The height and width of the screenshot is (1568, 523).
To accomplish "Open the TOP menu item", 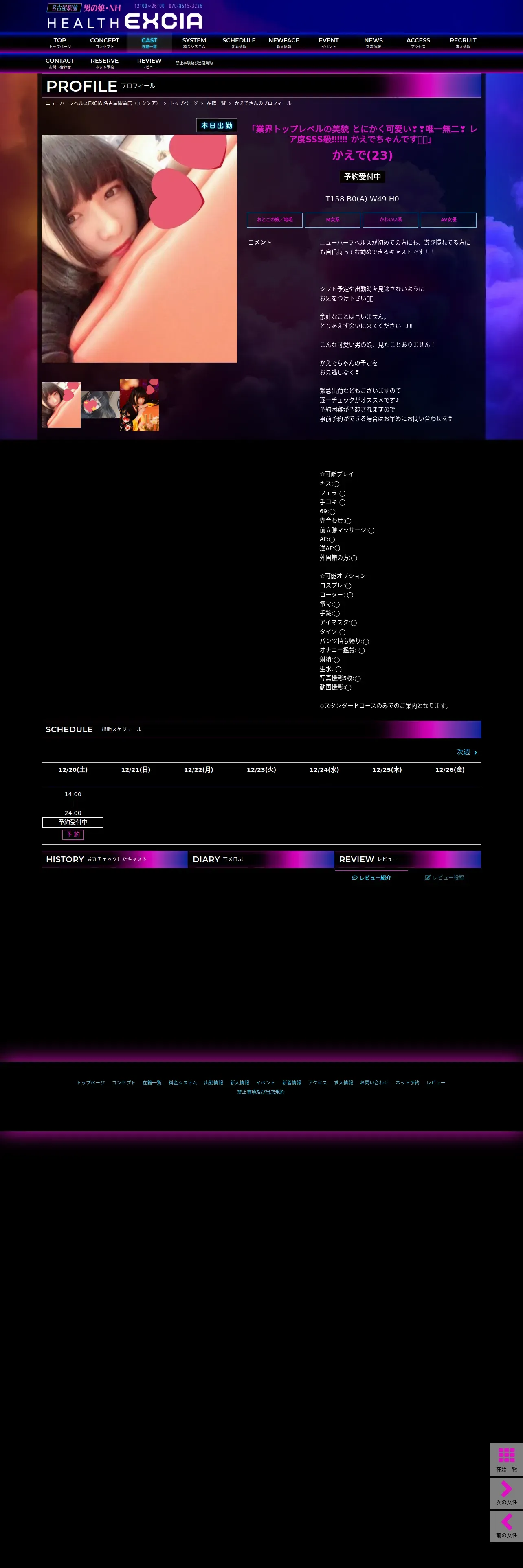I will point(59,43).
